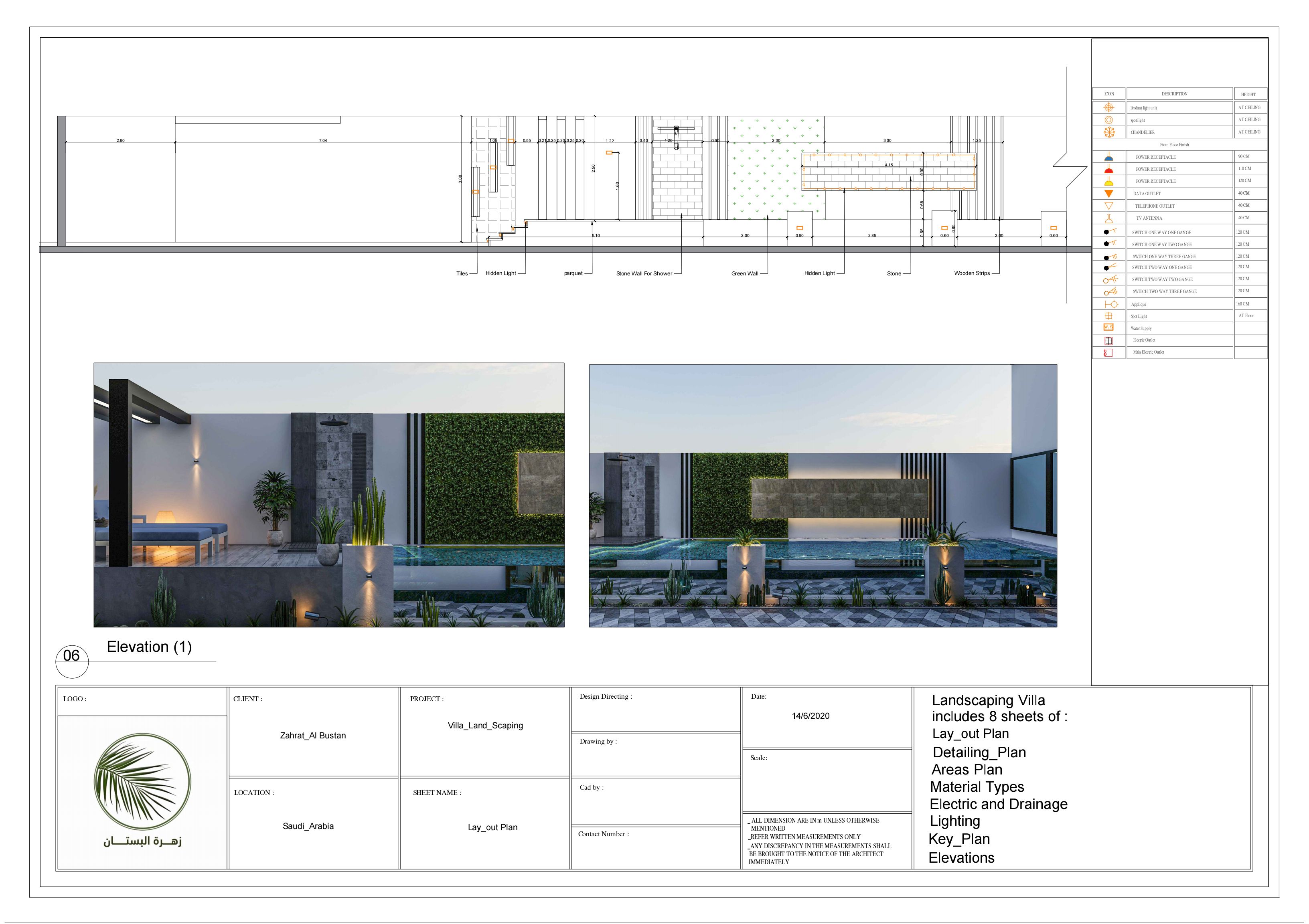Click the Pendant light unit legend icon
Screen dimensions: 1309x924
(1108, 107)
